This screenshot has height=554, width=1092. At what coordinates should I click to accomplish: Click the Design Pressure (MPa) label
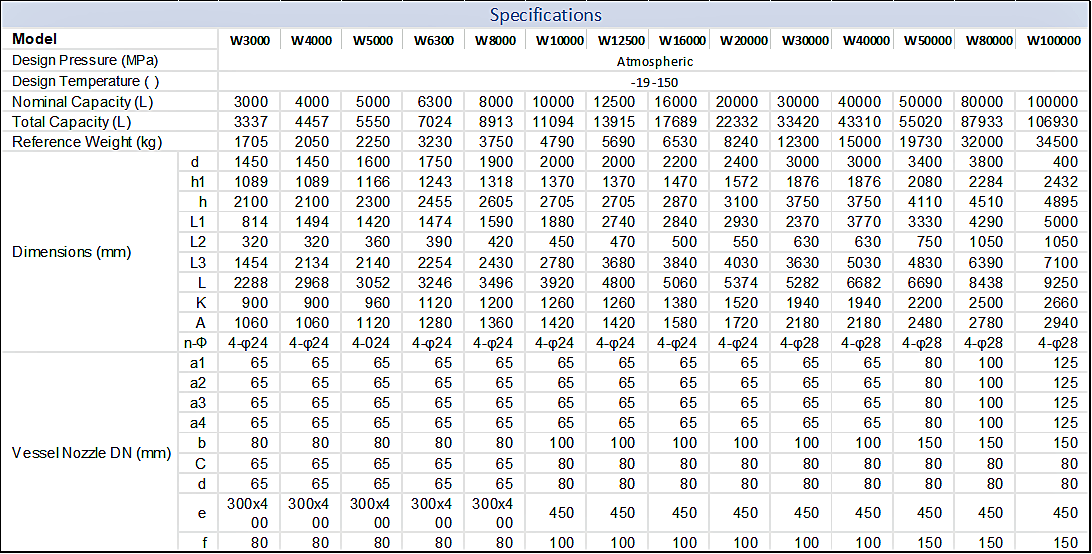click(85, 60)
